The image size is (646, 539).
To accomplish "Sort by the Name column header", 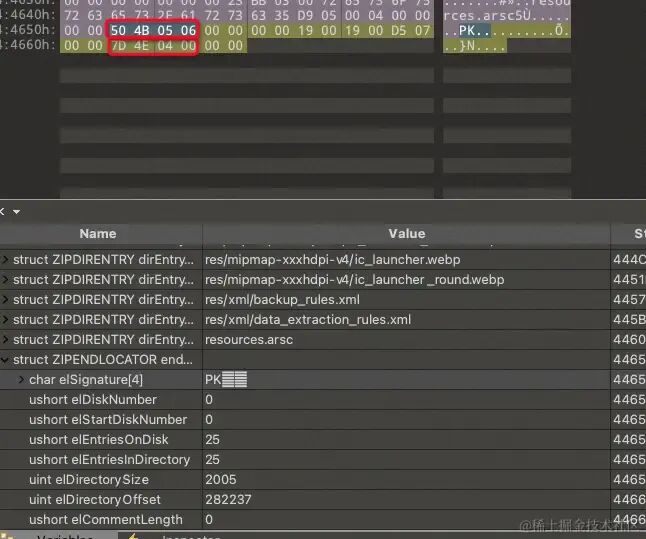I will [x=98, y=234].
